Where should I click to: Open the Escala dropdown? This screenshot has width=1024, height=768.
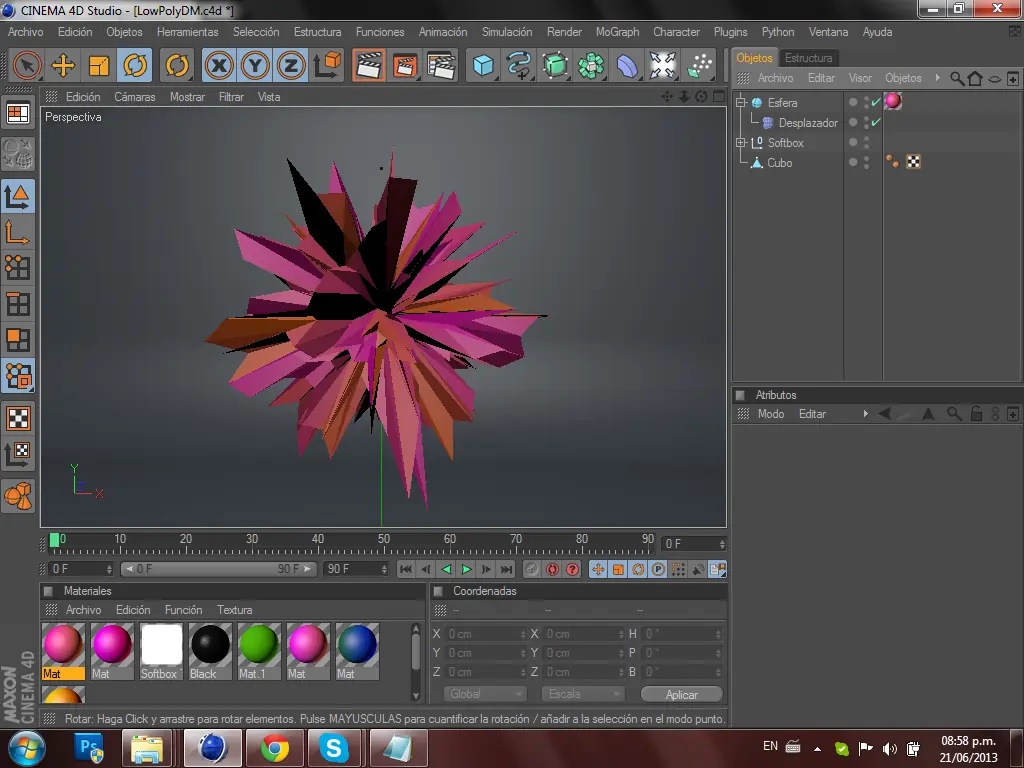(583, 694)
